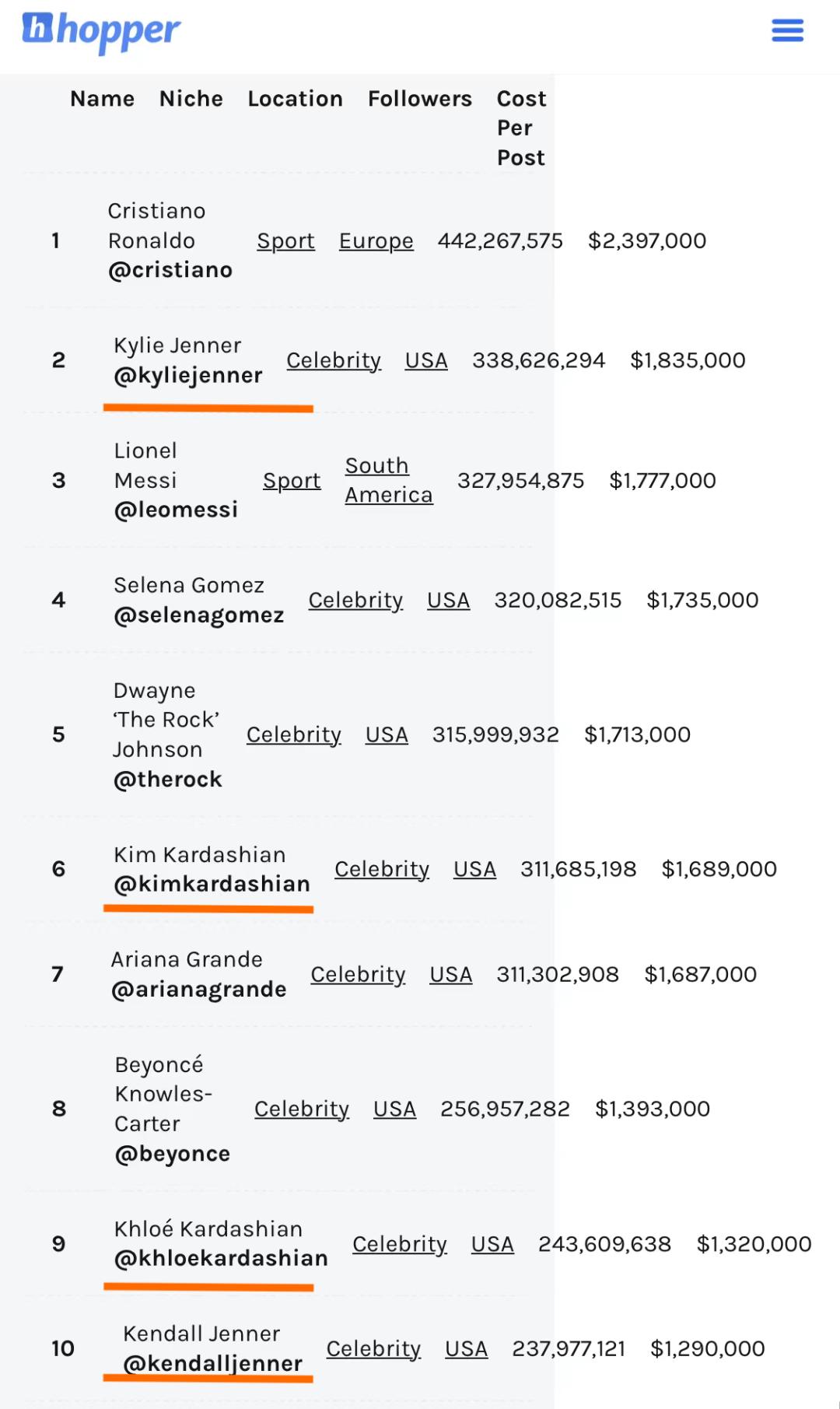Open Sport link in Lionel Messi row
This screenshot has width=840, height=1409.
[292, 481]
